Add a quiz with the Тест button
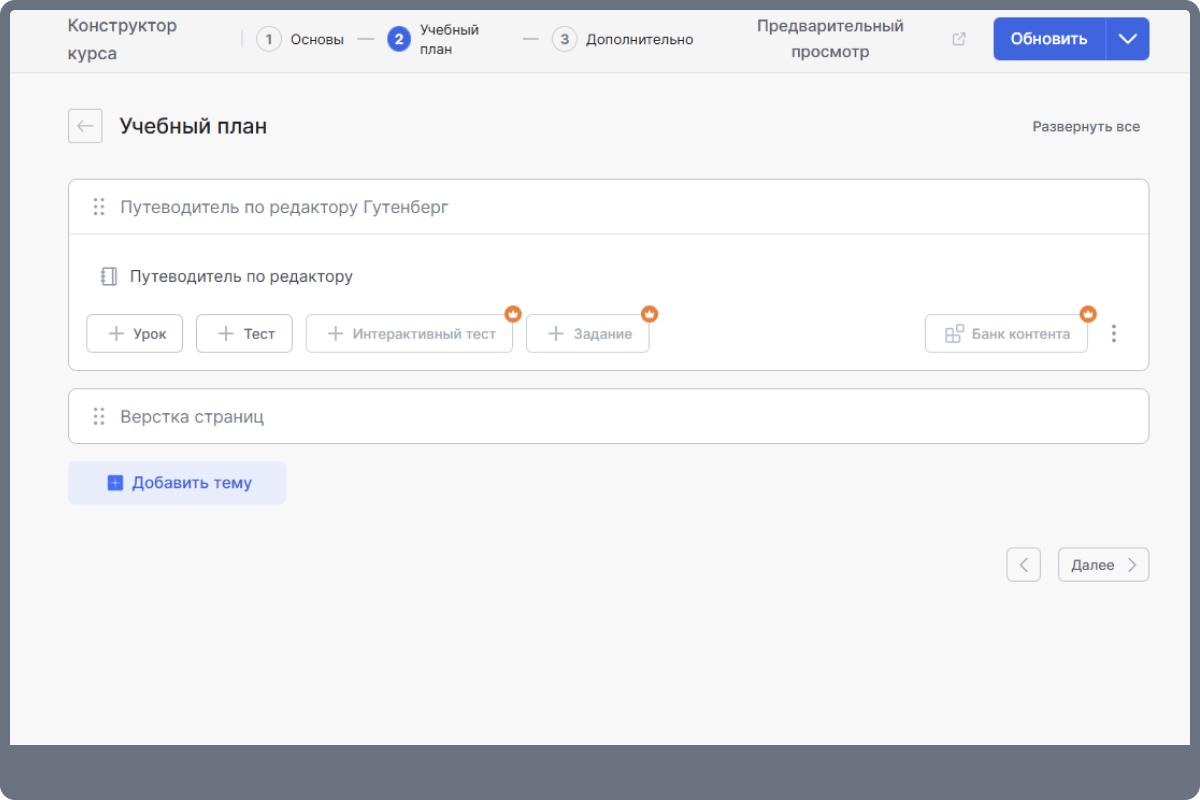 244,334
